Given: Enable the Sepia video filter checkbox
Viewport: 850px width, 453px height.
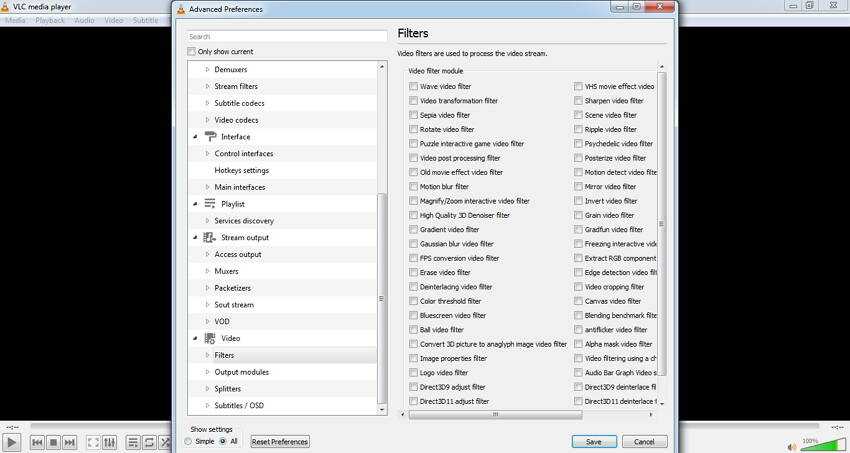Looking at the screenshot, I should pos(413,115).
